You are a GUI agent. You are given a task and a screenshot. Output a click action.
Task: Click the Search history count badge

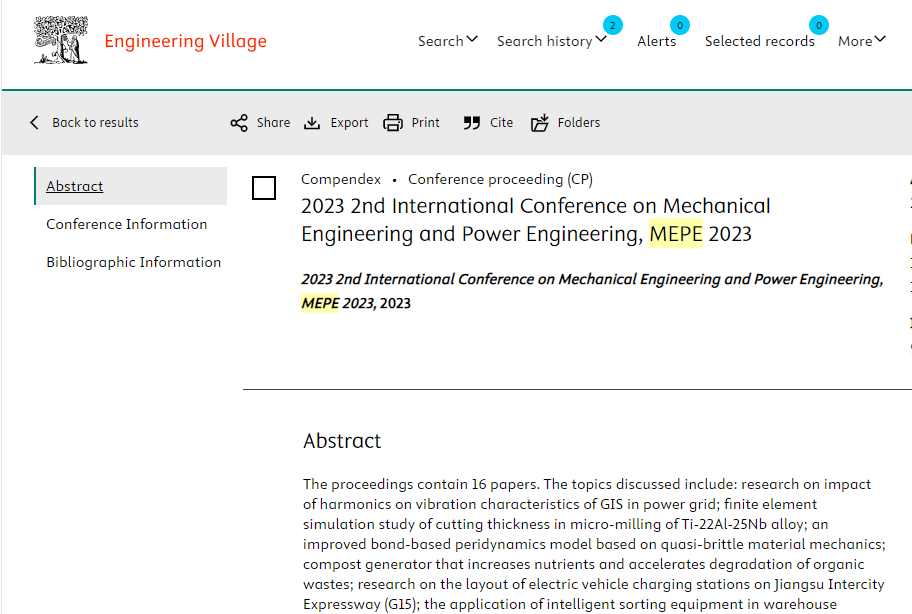(x=612, y=25)
